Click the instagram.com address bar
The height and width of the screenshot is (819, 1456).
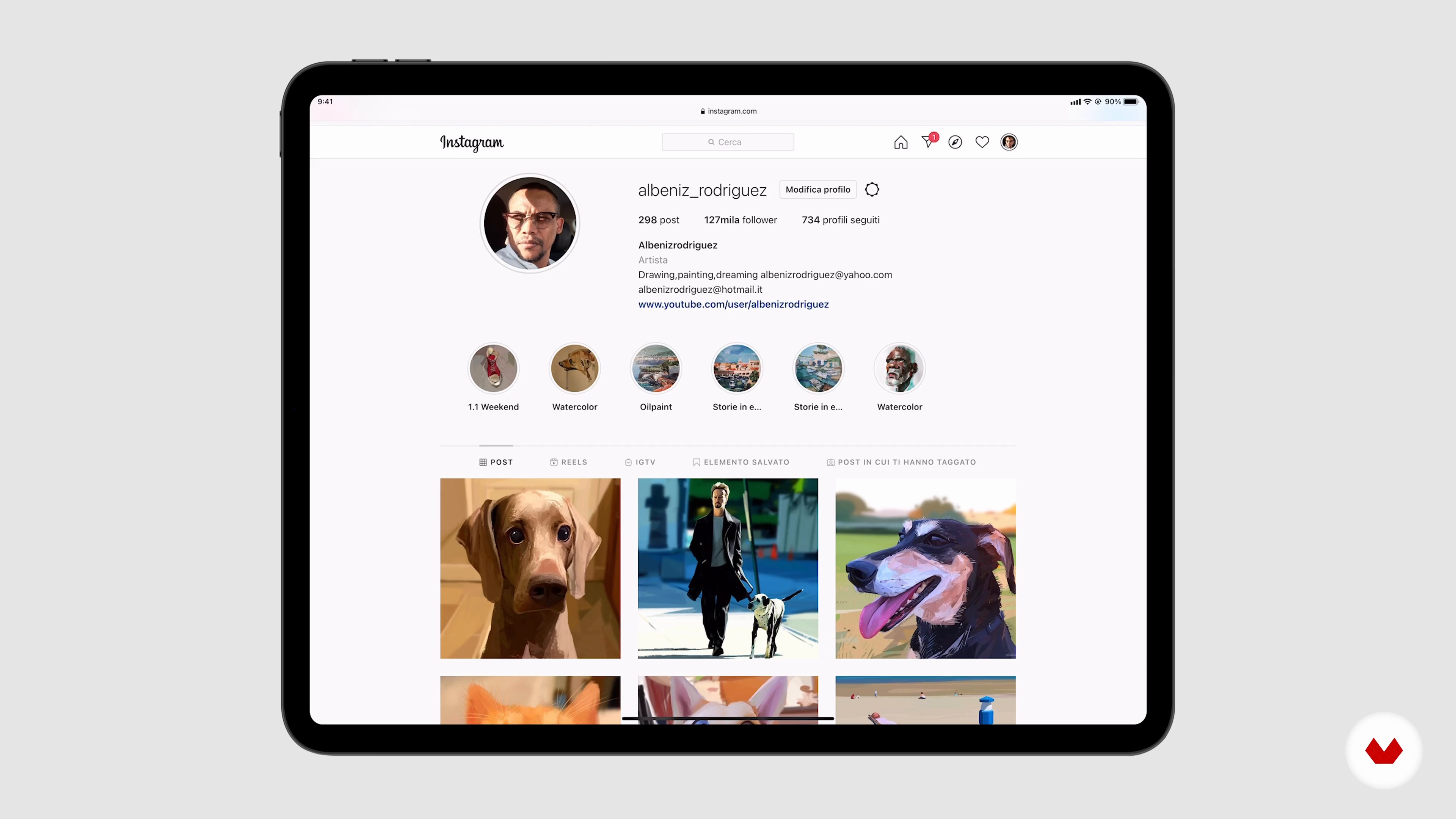[x=728, y=111]
